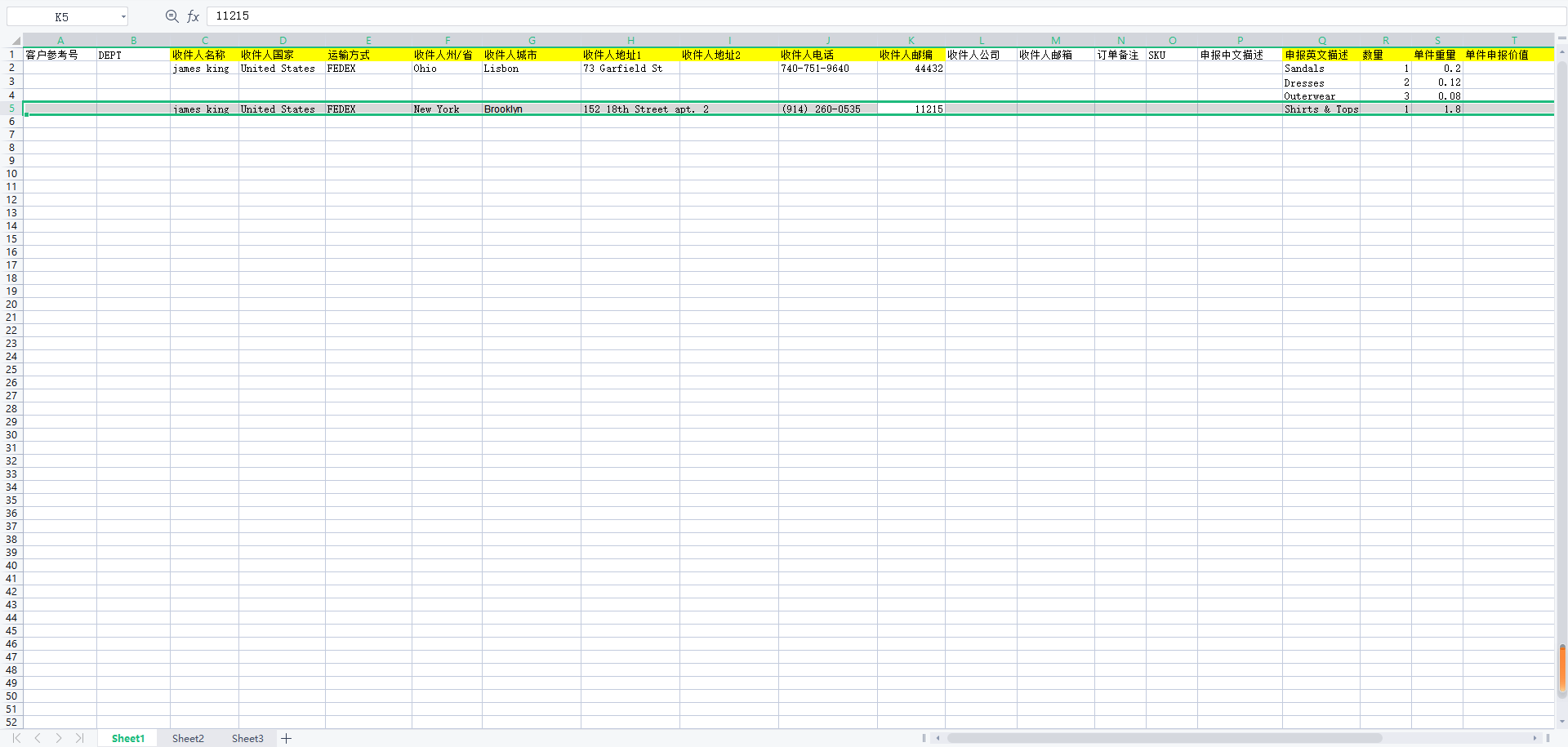
Task: Jump to last sheet tab arrow
Action: (79, 738)
